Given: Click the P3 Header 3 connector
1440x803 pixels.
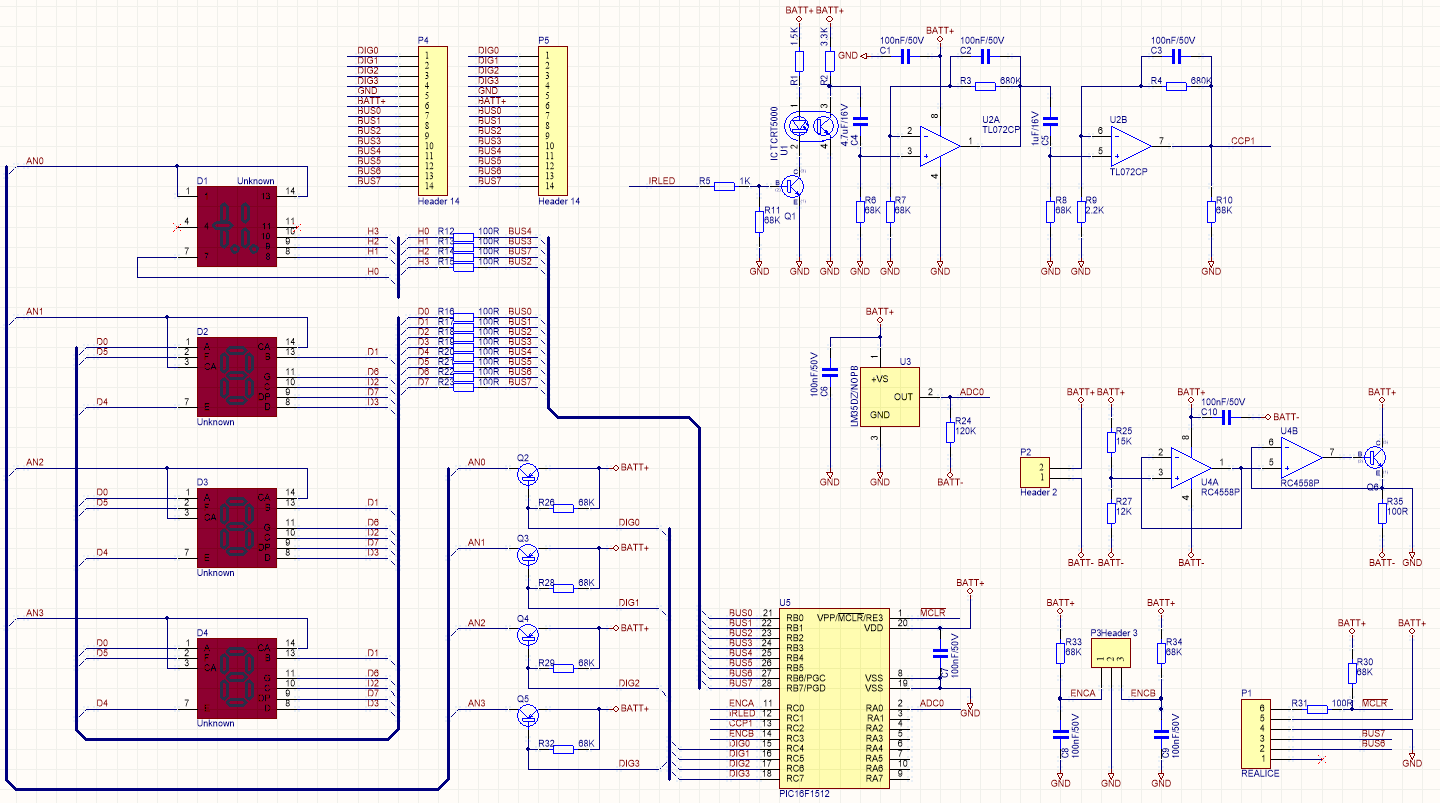Looking at the screenshot, I should click(x=1110, y=654).
